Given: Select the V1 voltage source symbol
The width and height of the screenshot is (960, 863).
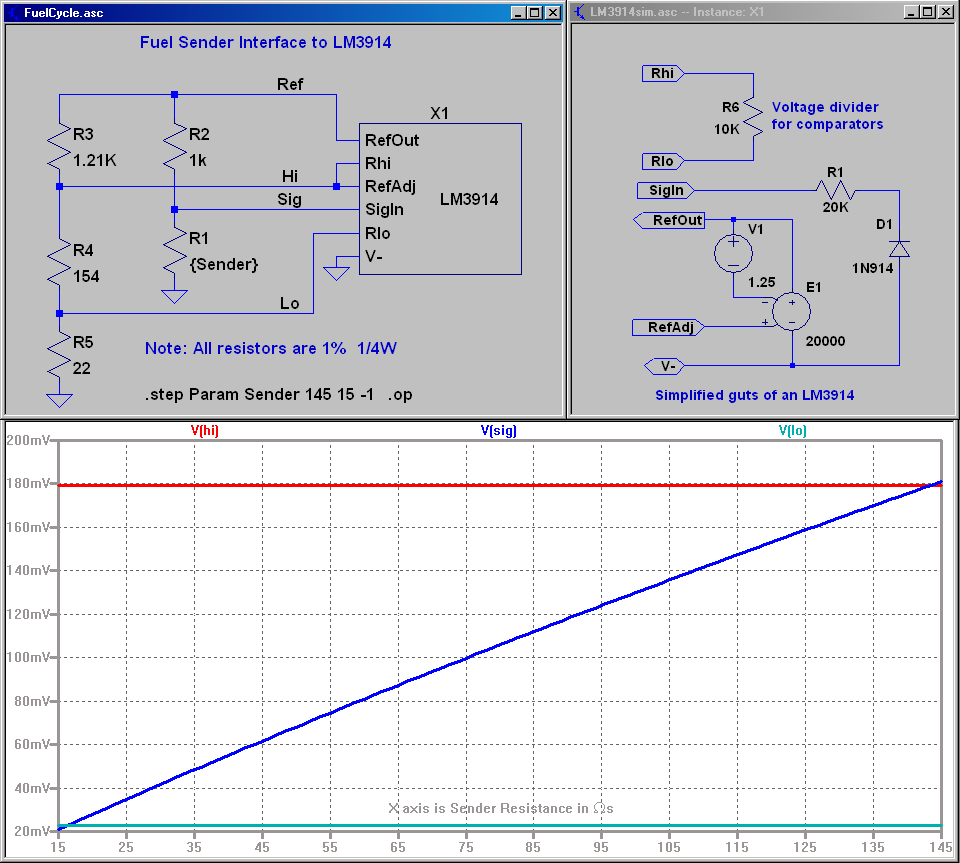Looking at the screenshot, I should click(733, 253).
